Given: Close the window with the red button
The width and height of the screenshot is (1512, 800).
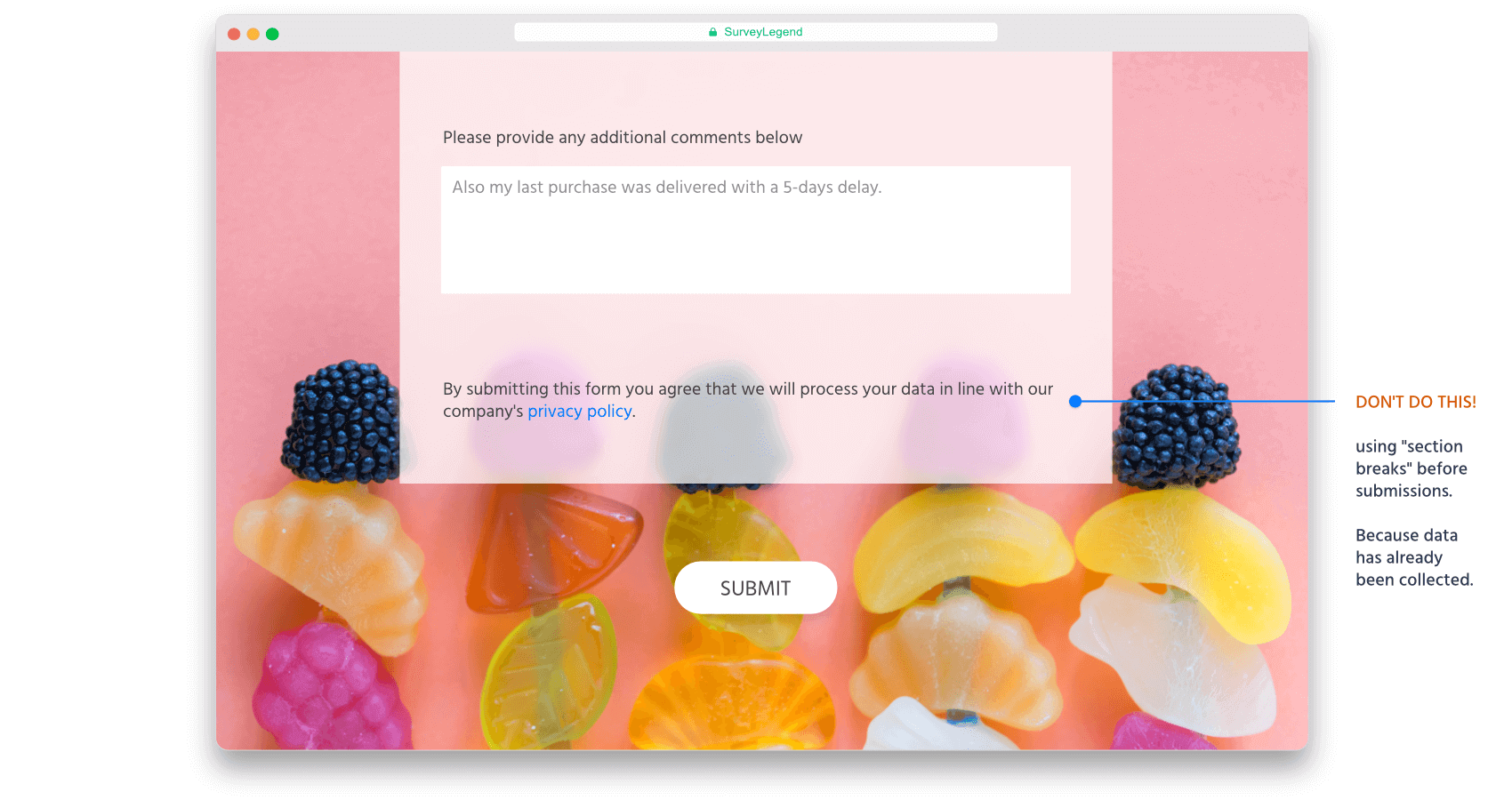Looking at the screenshot, I should (234, 34).
